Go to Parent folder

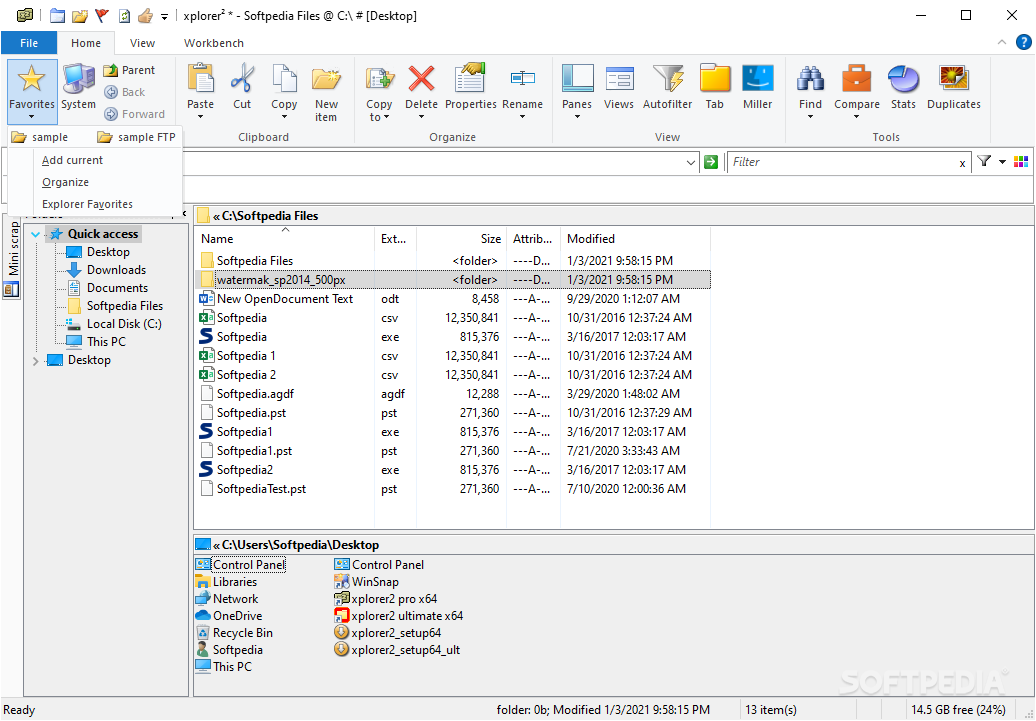(x=130, y=70)
